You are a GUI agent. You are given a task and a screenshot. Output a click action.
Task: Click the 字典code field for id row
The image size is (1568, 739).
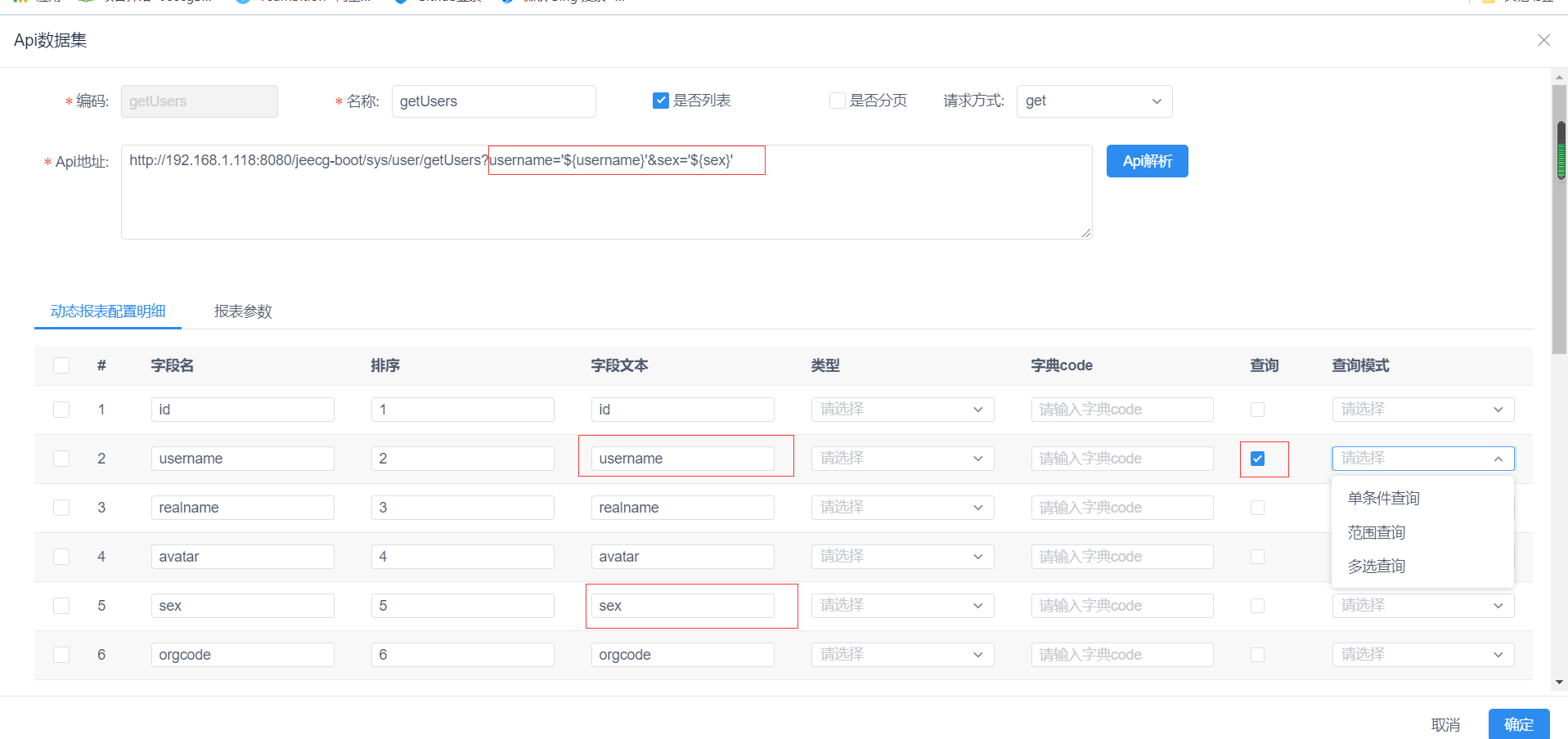[1122, 410]
